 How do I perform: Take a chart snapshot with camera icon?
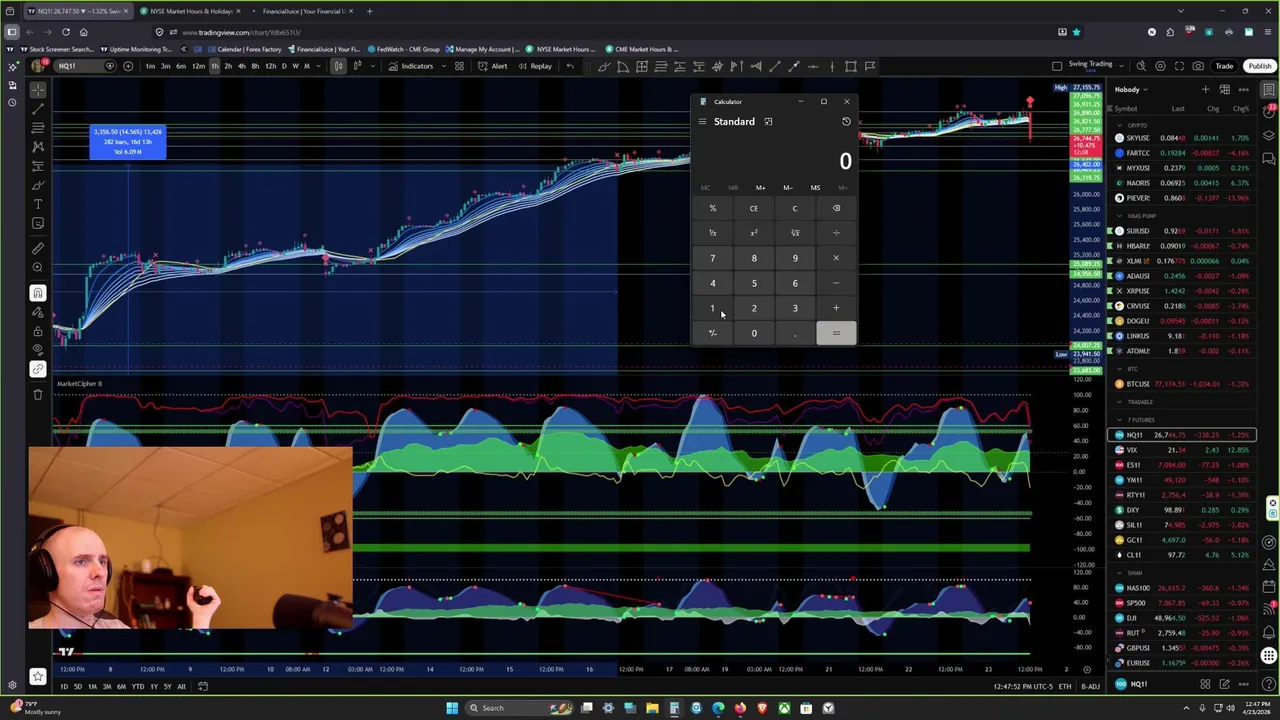point(1198,66)
